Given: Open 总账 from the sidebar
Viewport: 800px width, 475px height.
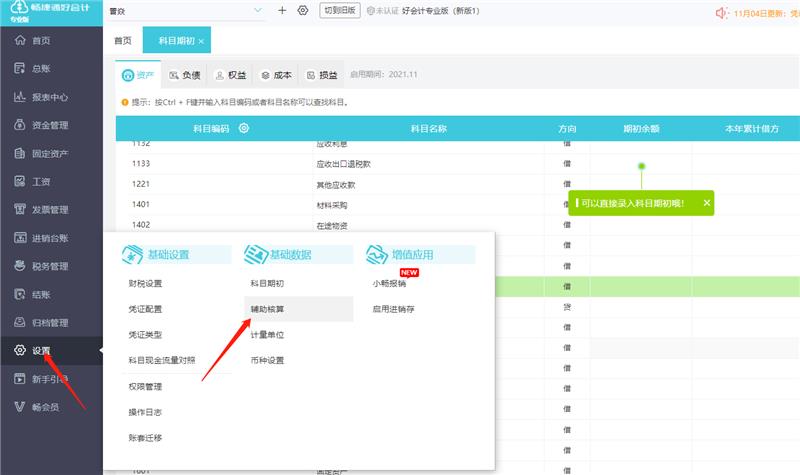Looking at the screenshot, I should [x=41, y=69].
